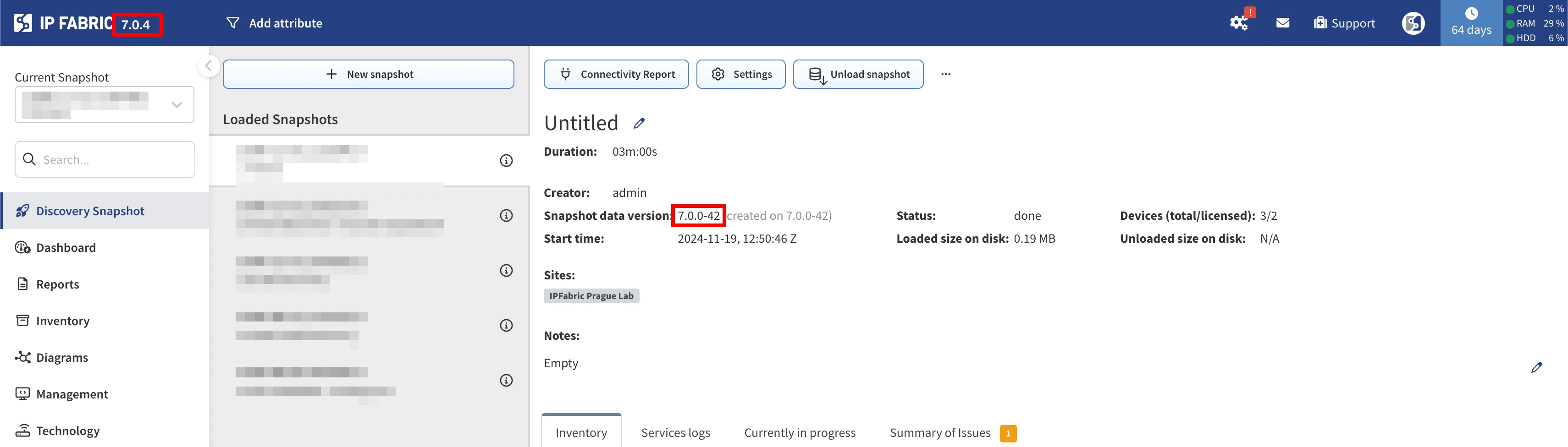This screenshot has height=447, width=1568.
Task: Select the IPFabric Prague Lab site tag
Action: click(x=591, y=296)
